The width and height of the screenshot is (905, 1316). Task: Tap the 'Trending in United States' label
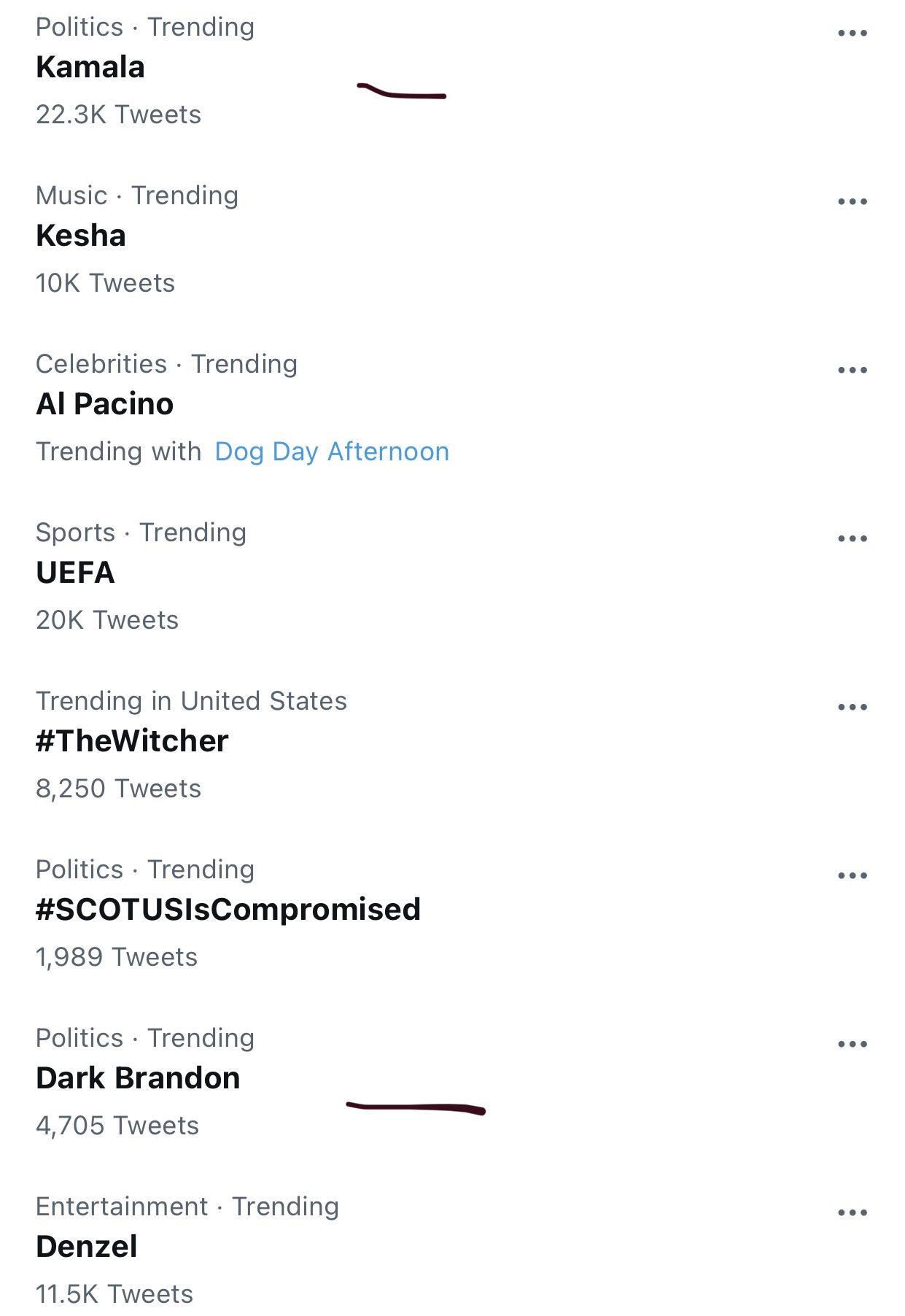191,701
